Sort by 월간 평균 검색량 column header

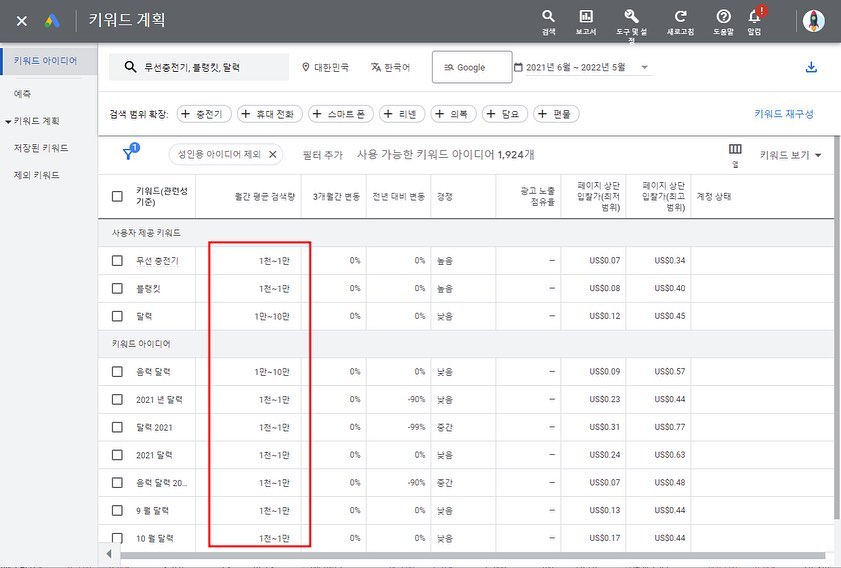pyautogui.click(x=264, y=197)
